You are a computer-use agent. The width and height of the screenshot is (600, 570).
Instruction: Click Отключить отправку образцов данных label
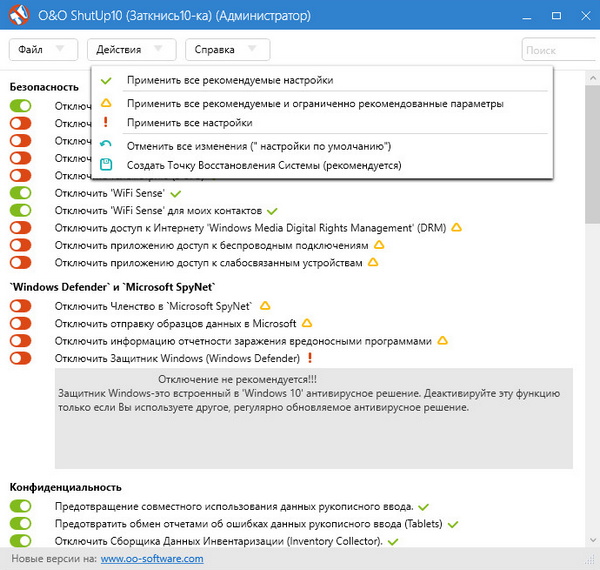tap(175, 324)
